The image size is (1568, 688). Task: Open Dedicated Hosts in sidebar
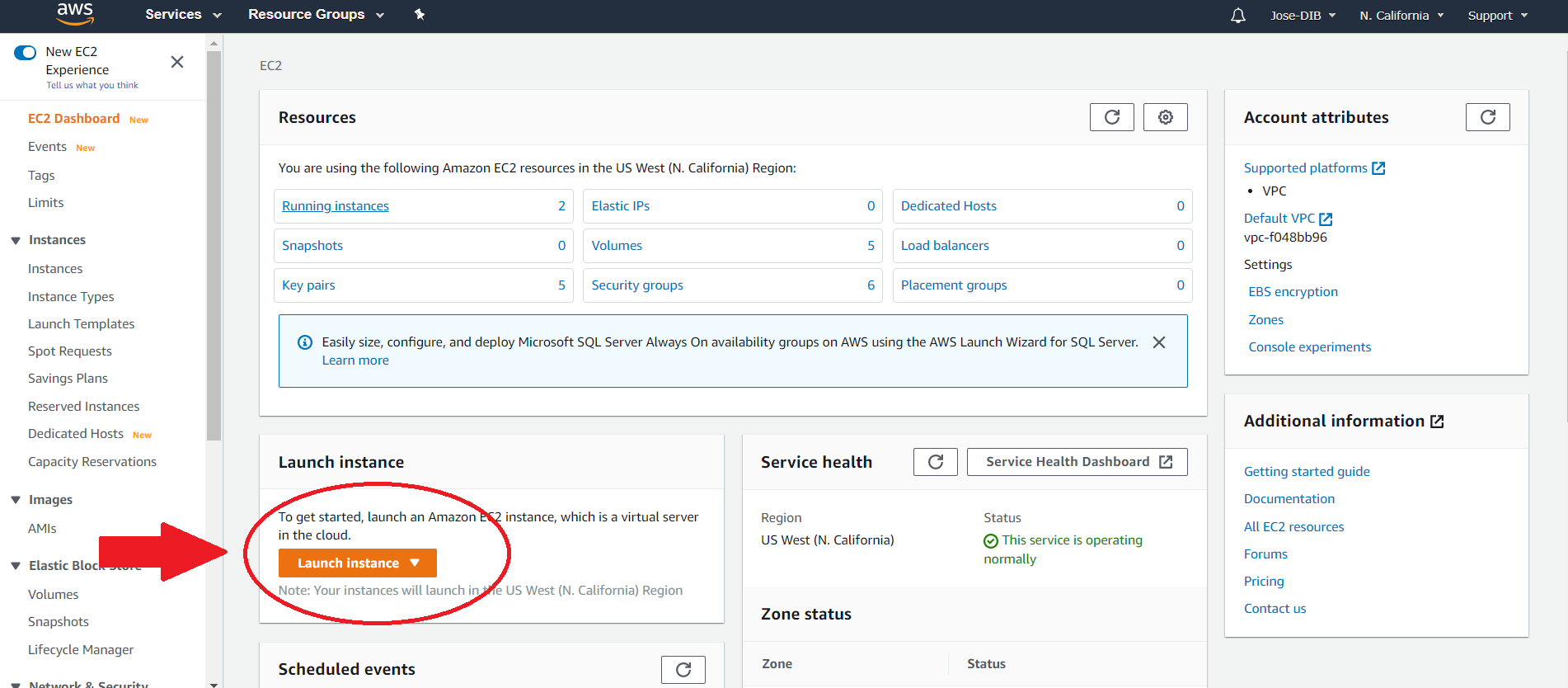click(x=76, y=434)
